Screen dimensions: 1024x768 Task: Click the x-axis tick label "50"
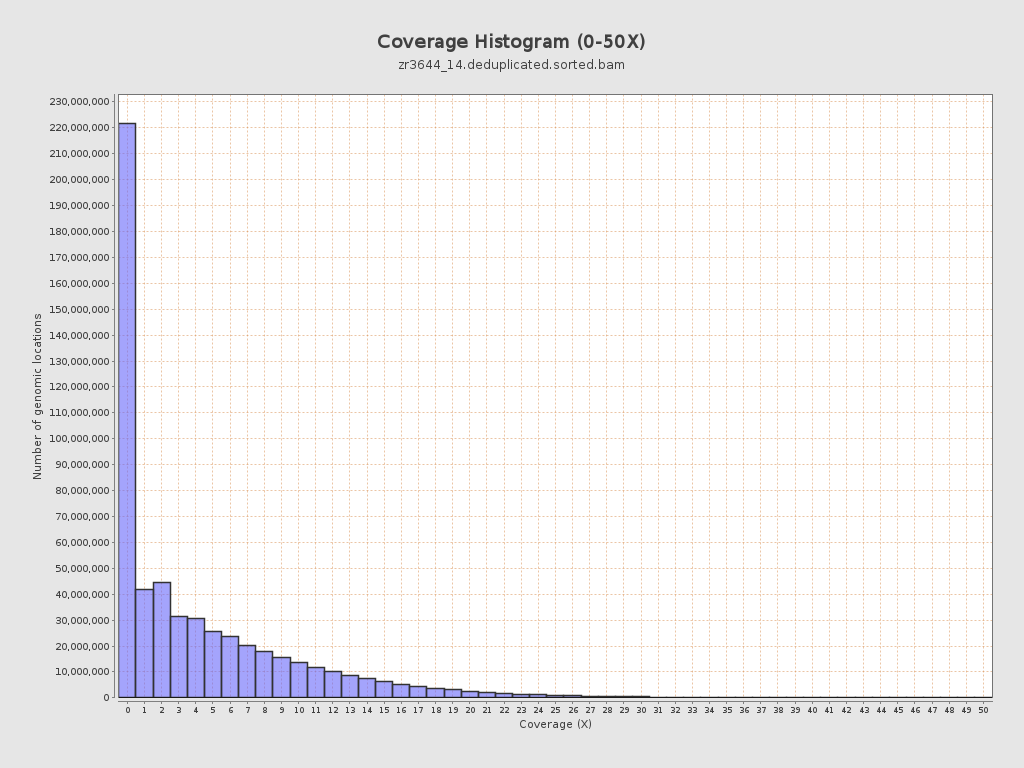984,711
